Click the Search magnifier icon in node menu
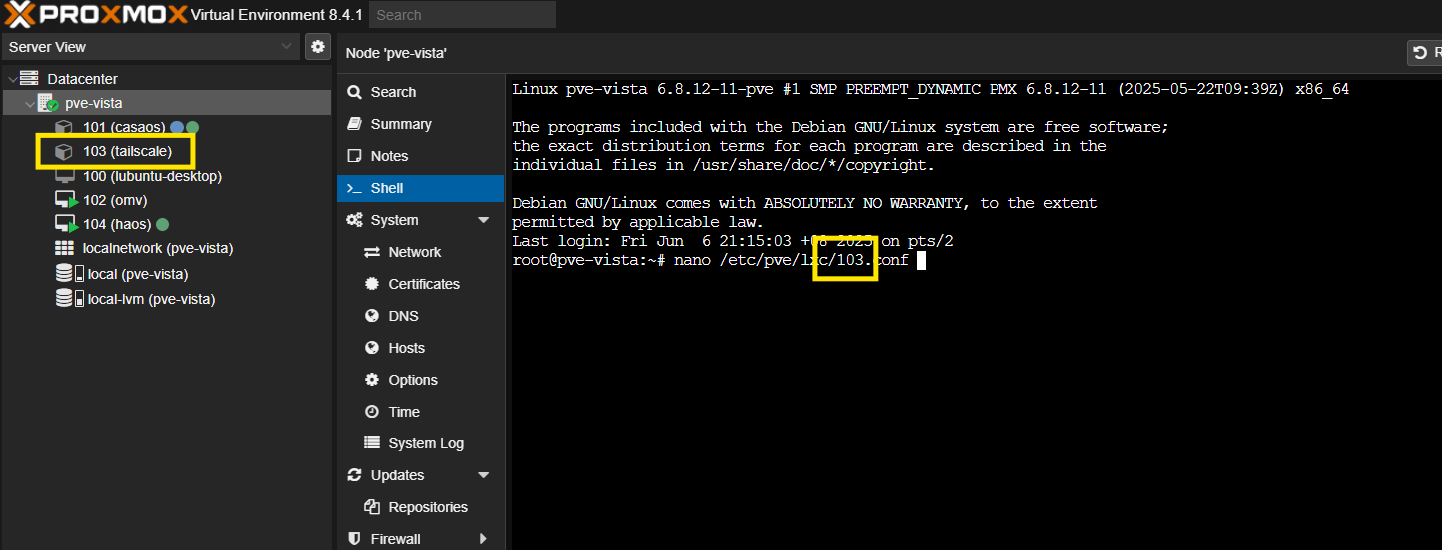Image resolution: width=1442 pixels, height=550 pixels. pos(354,92)
